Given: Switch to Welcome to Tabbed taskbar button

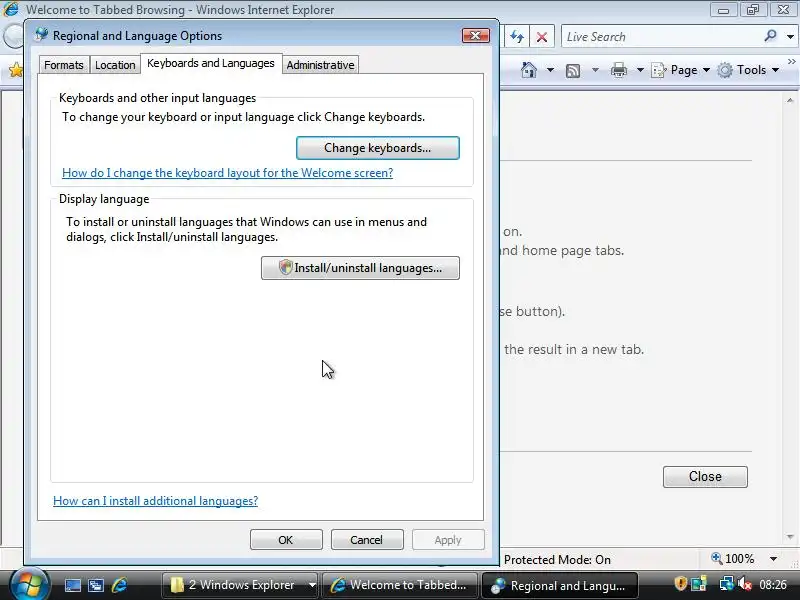Looking at the screenshot, I should coord(401,585).
